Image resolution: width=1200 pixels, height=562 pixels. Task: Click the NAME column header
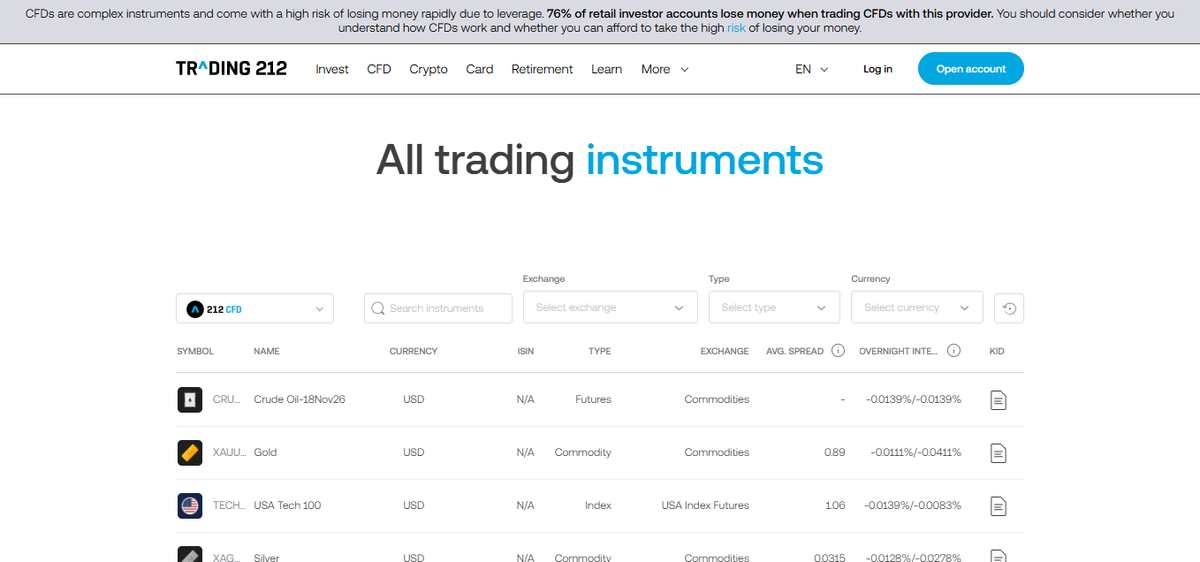[x=266, y=352]
